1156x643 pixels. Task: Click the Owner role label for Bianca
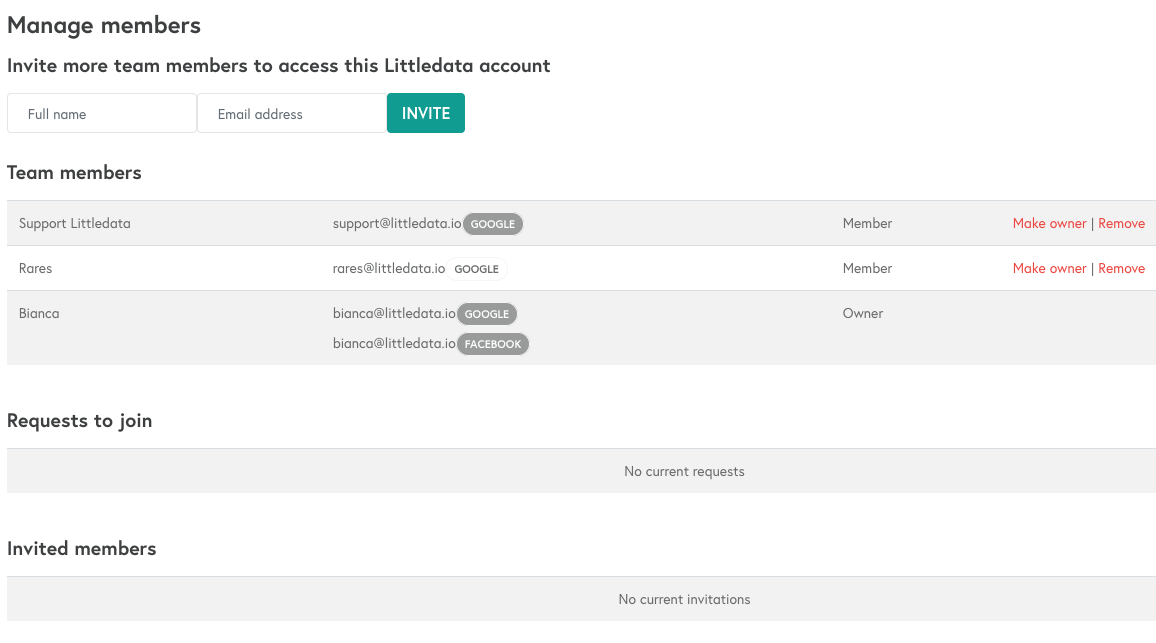863,313
